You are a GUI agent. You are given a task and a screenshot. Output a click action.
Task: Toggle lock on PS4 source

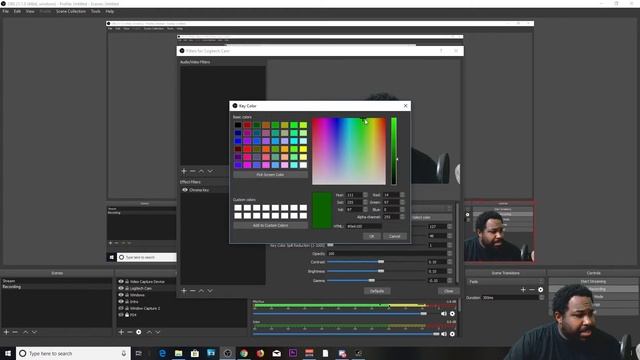(x=127, y=315)
